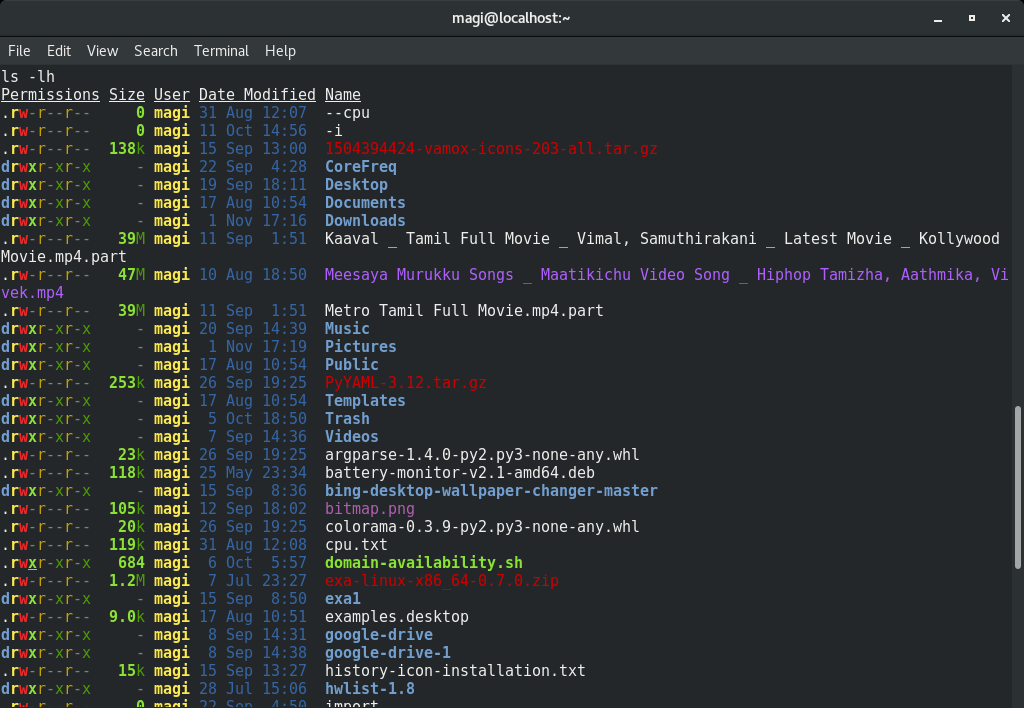Select the Documents directory name
The width and height of the screenshot is (1024, 708).
coord(365,202)
